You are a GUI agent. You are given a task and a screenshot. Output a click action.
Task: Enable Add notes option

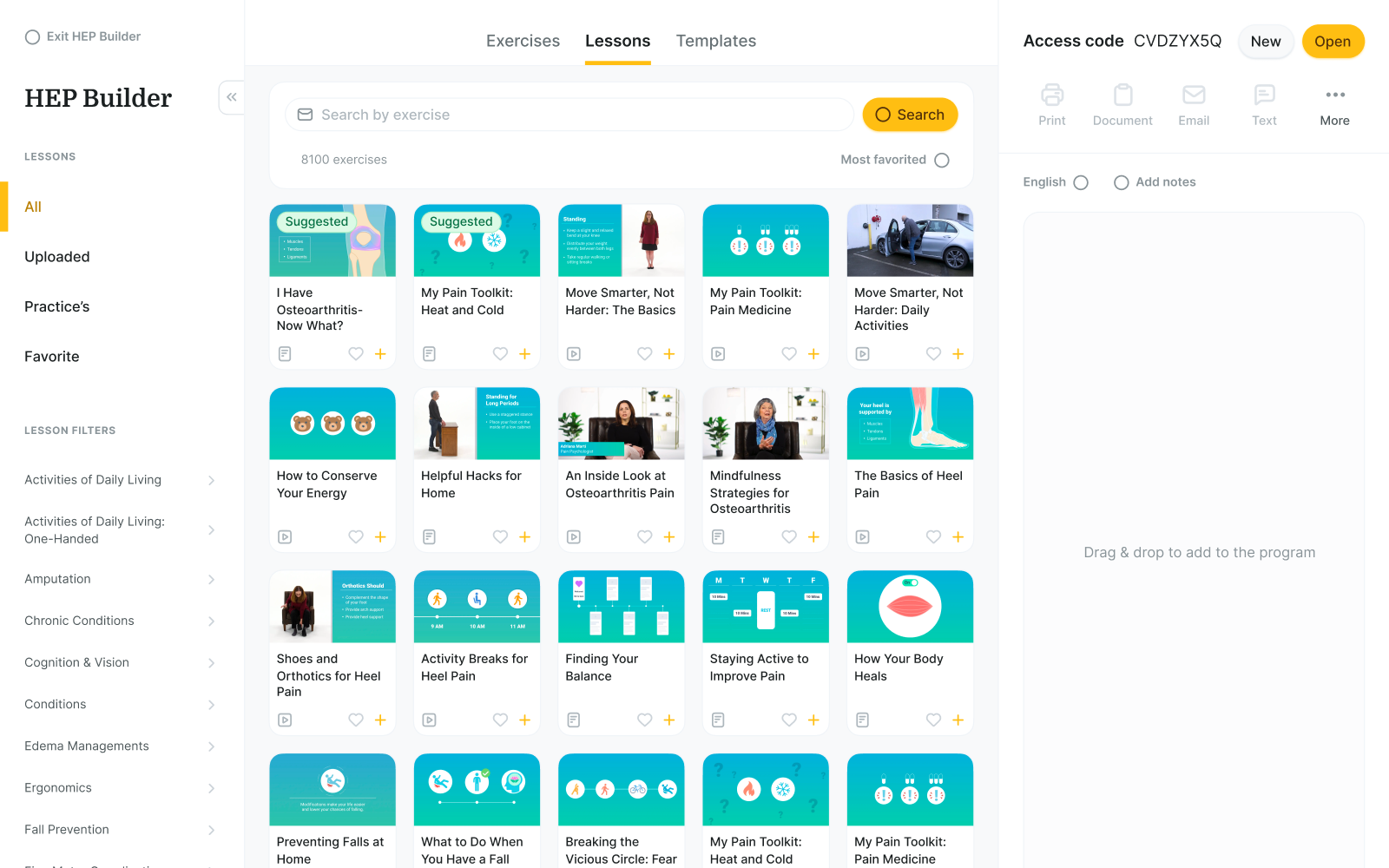[x=1122, y=182]
